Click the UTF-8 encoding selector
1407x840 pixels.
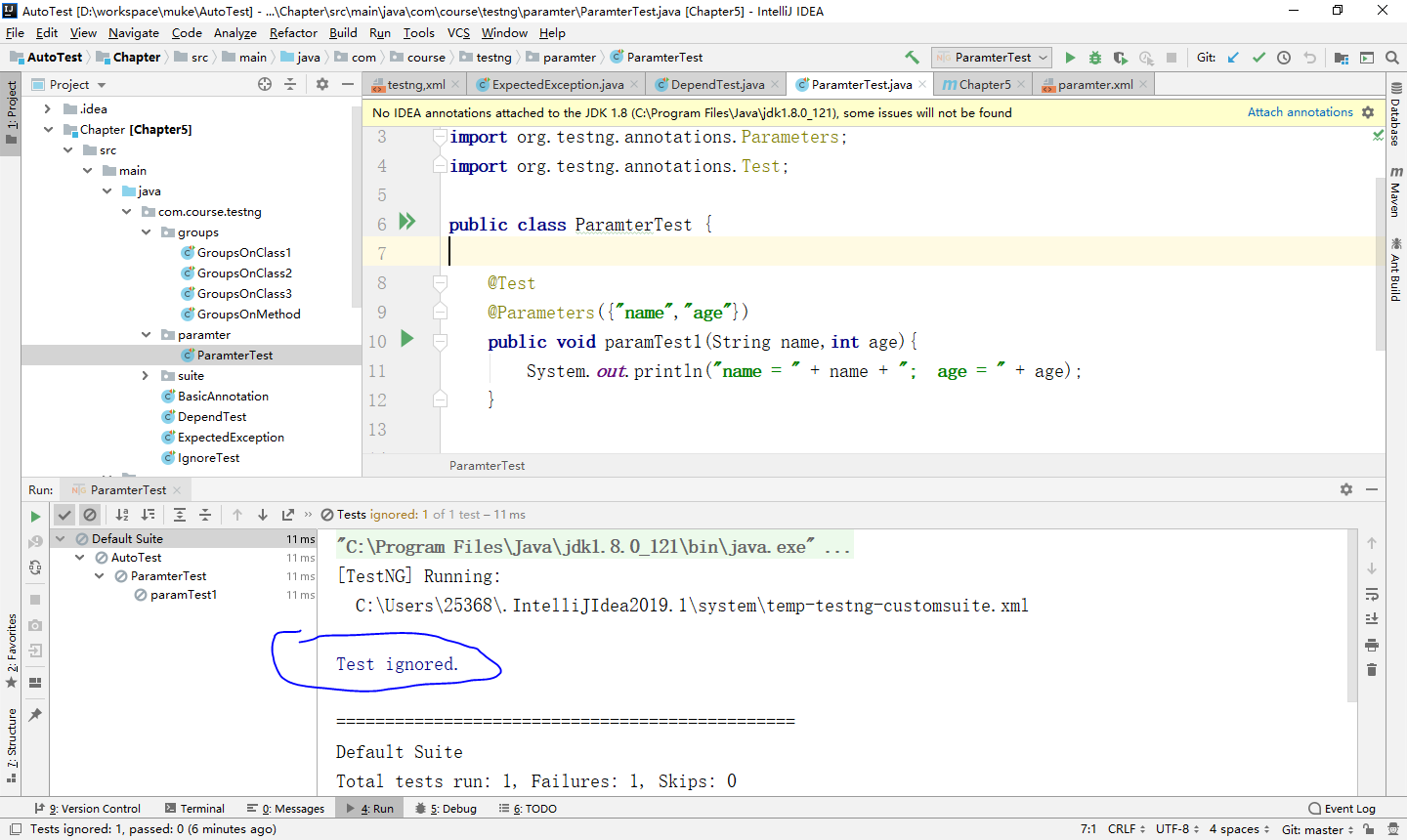1177,829
